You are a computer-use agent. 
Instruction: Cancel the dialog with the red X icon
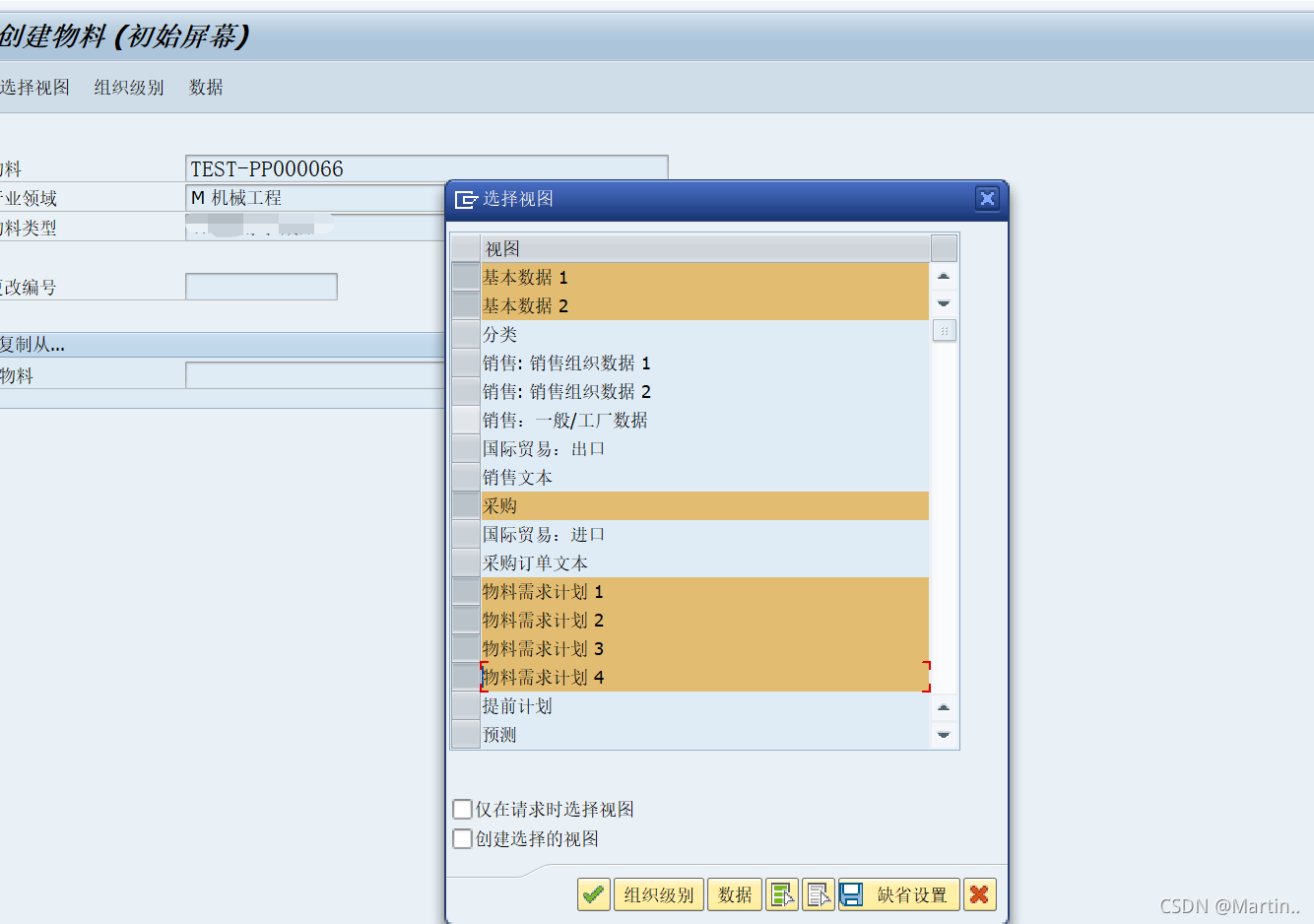pos(980,894)
